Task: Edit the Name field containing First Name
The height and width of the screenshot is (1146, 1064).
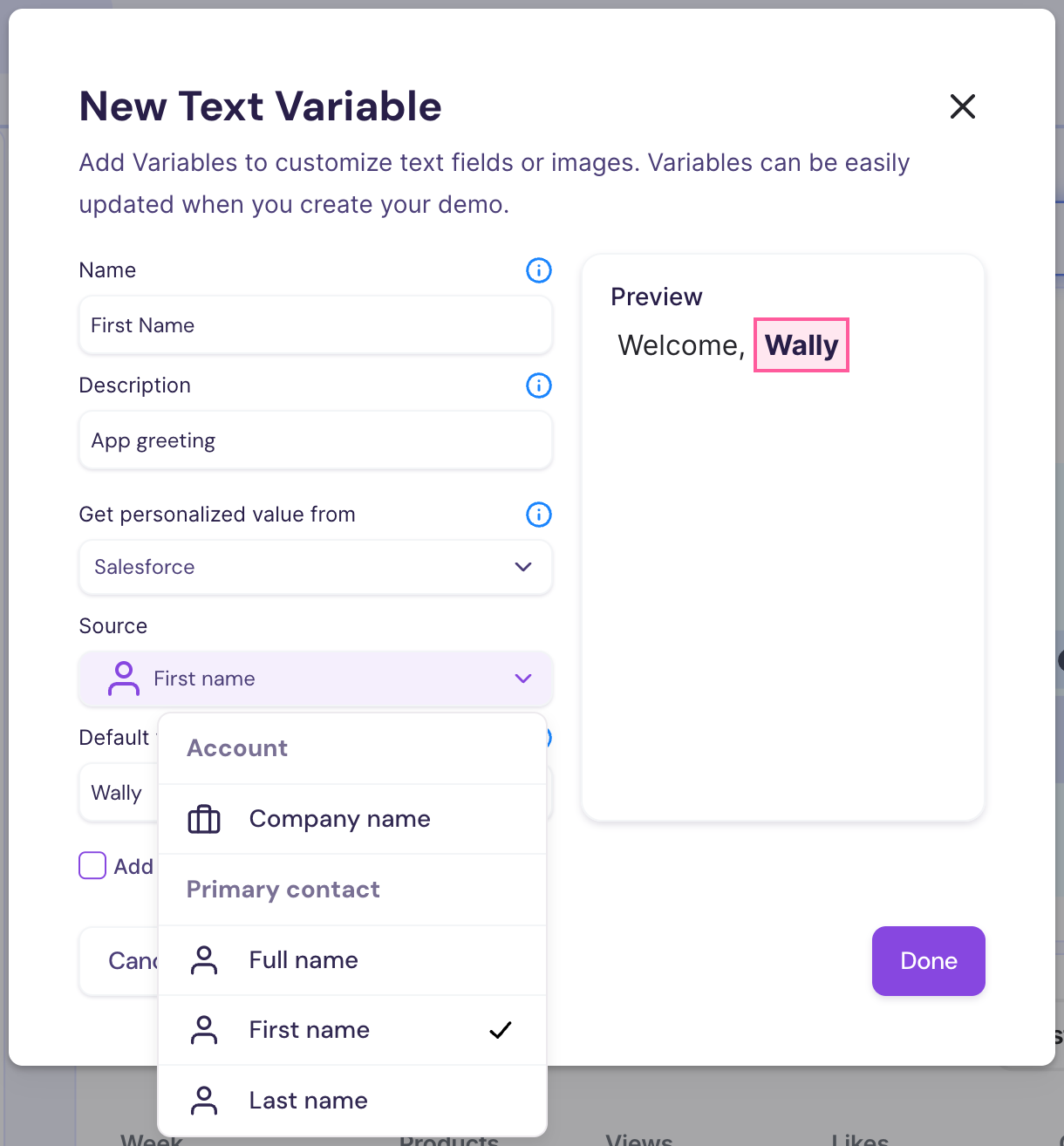Action: tap(315, 325)
